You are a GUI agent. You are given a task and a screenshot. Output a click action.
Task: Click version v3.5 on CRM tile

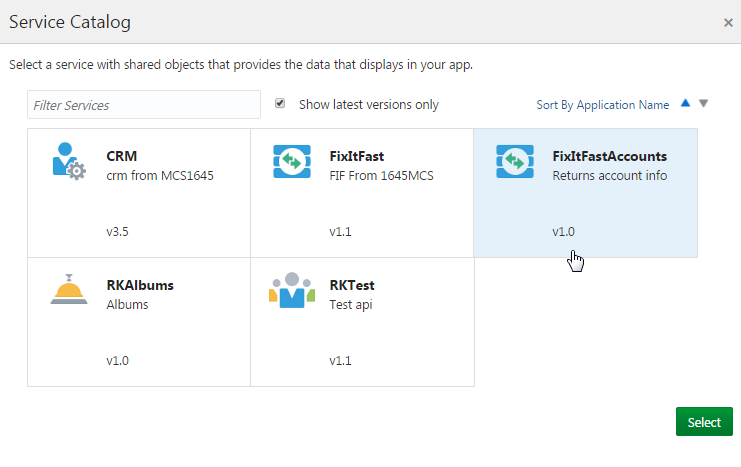(118, 232)
